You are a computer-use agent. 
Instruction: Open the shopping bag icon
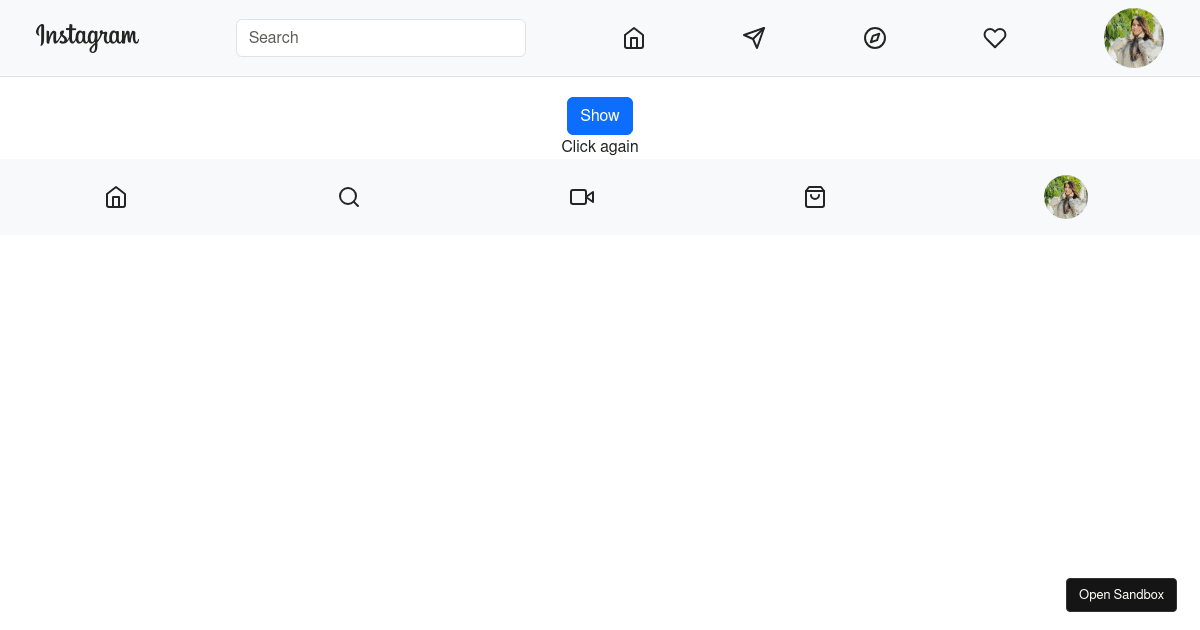tap(815, 197)
